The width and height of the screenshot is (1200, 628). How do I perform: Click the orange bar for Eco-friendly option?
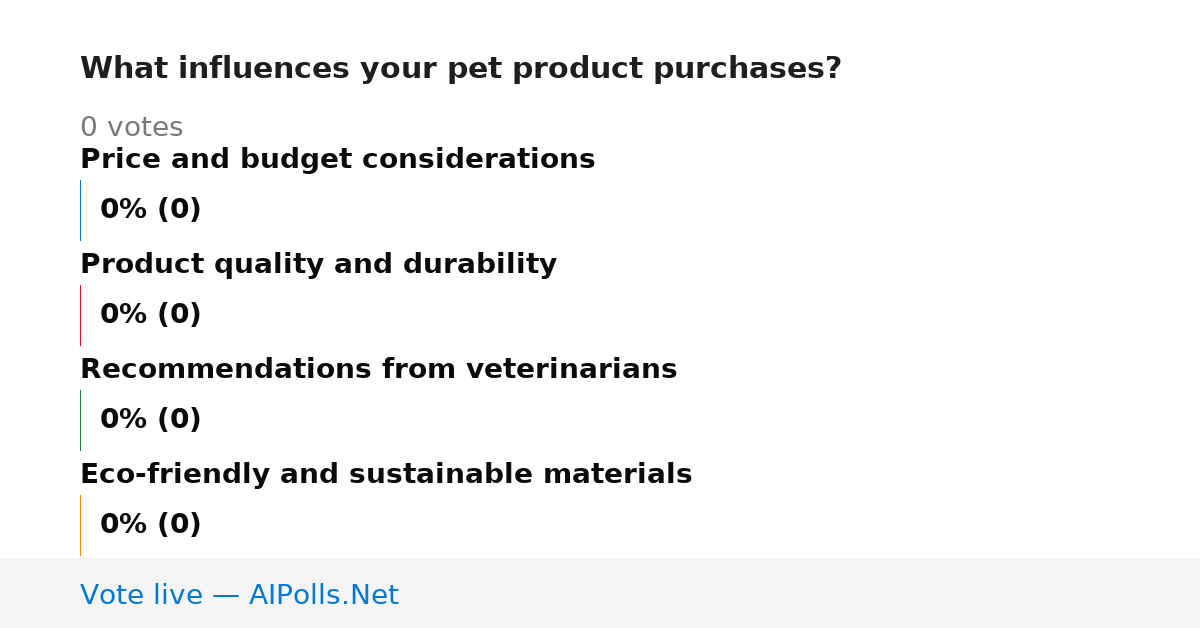(80, 525)
